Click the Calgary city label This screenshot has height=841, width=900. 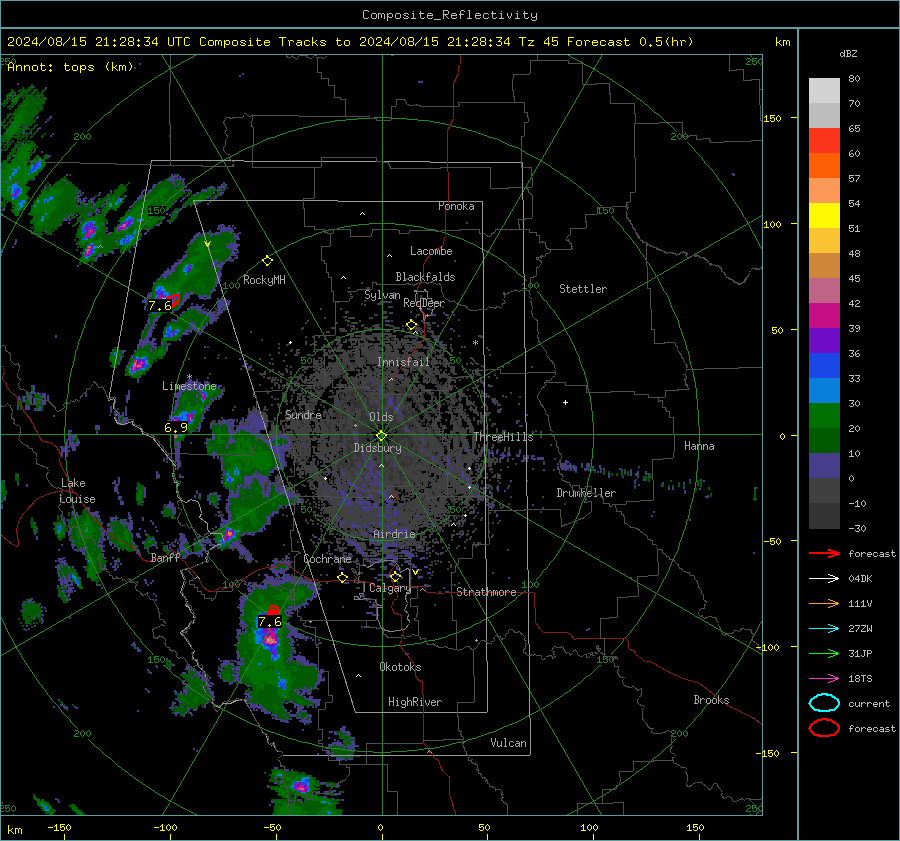390,588
